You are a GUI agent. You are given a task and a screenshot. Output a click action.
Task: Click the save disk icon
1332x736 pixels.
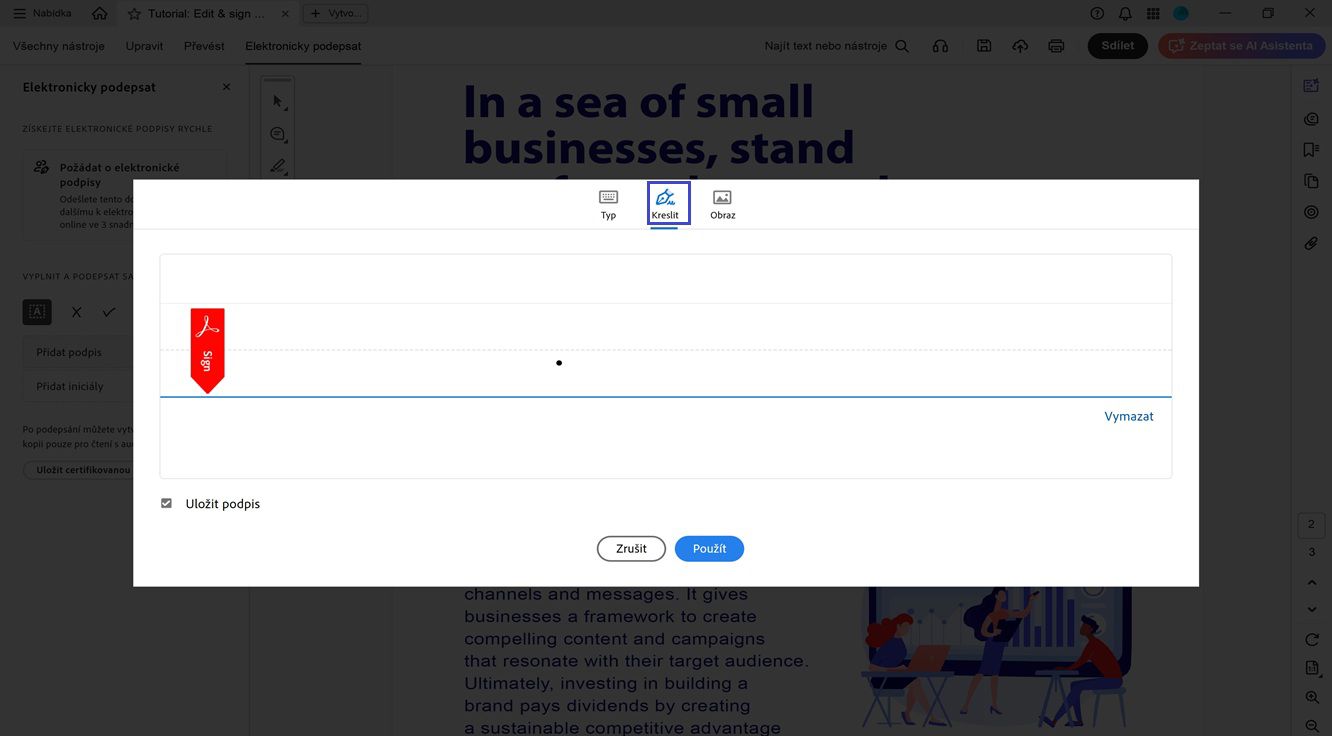tap(984, 46)
